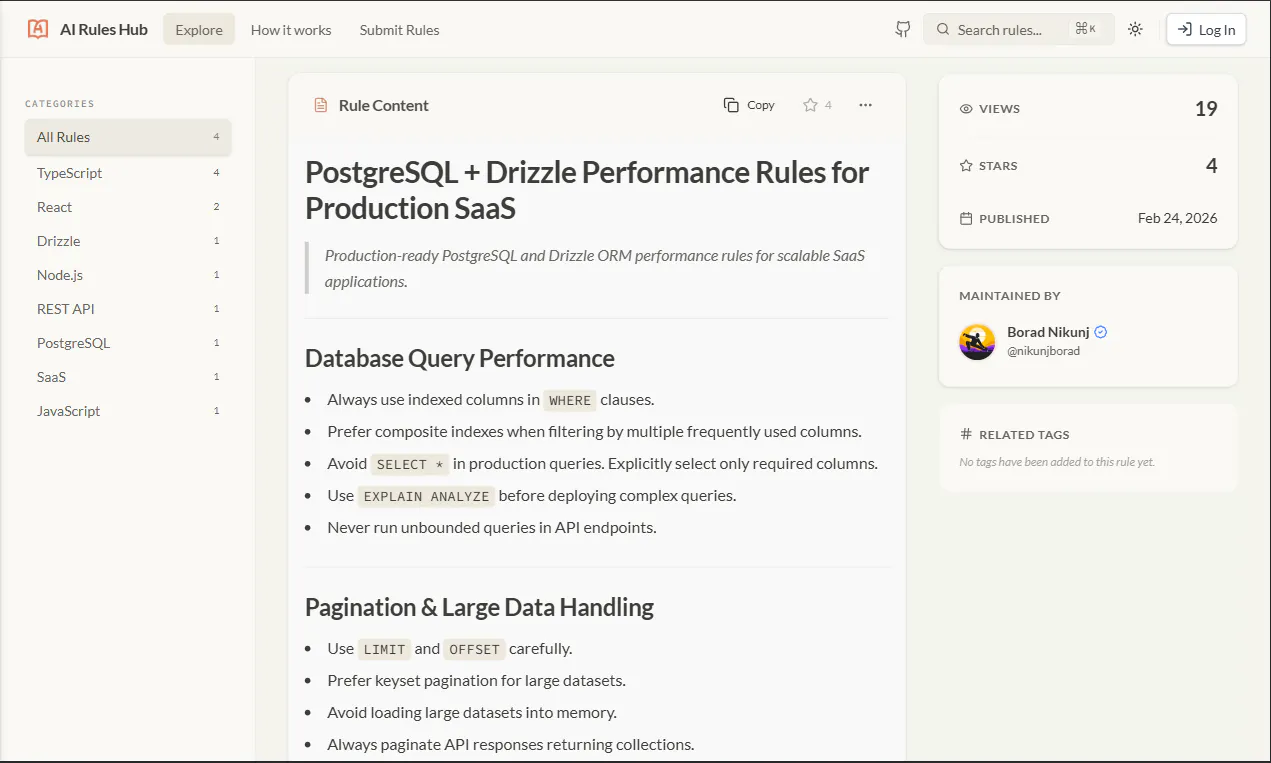1271x763 pixels.
Task: Click the verified badge beside Borad Nikunj
Action: coord(1101,332)
